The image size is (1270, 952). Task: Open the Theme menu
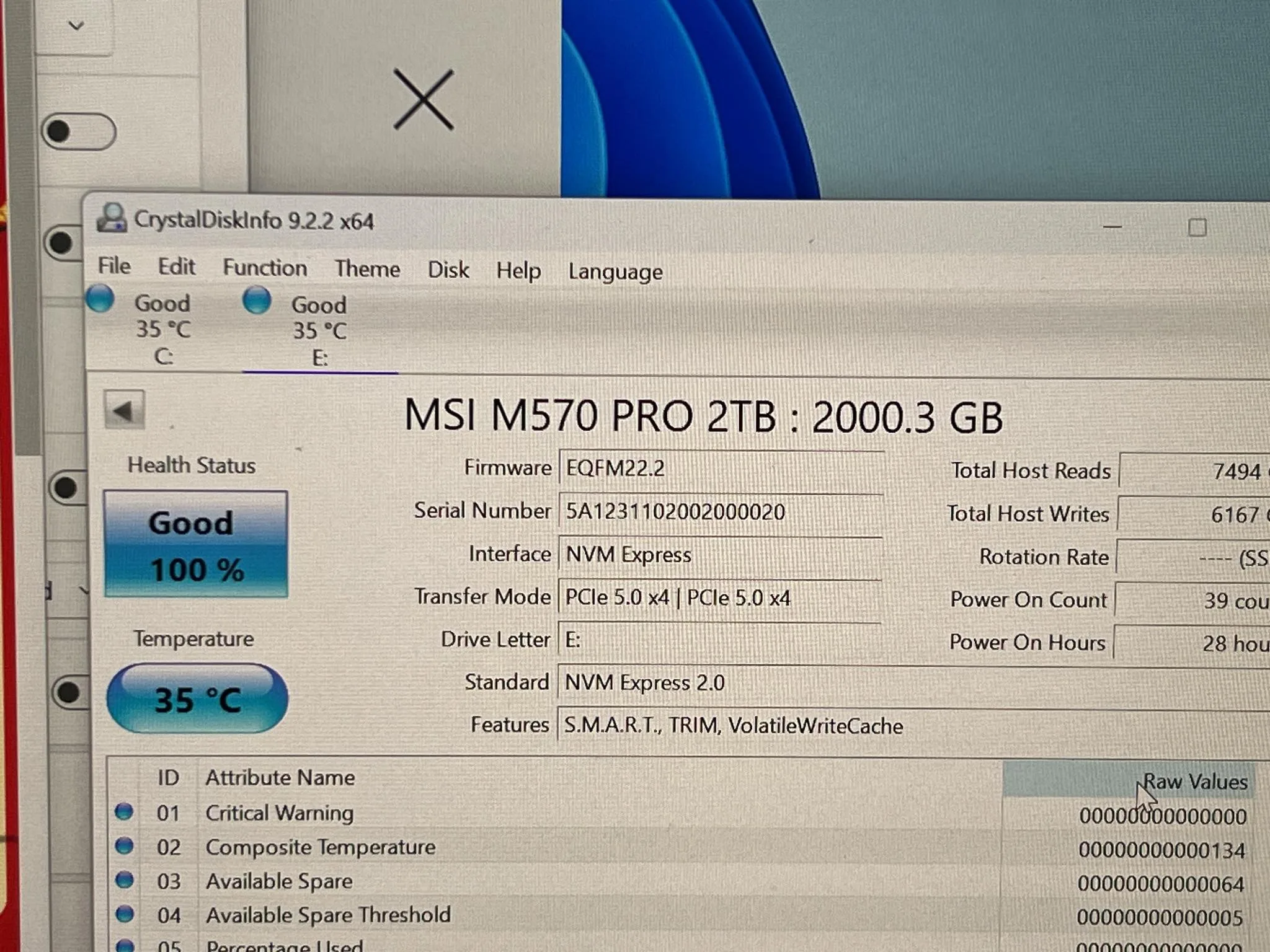coord(367,269)
